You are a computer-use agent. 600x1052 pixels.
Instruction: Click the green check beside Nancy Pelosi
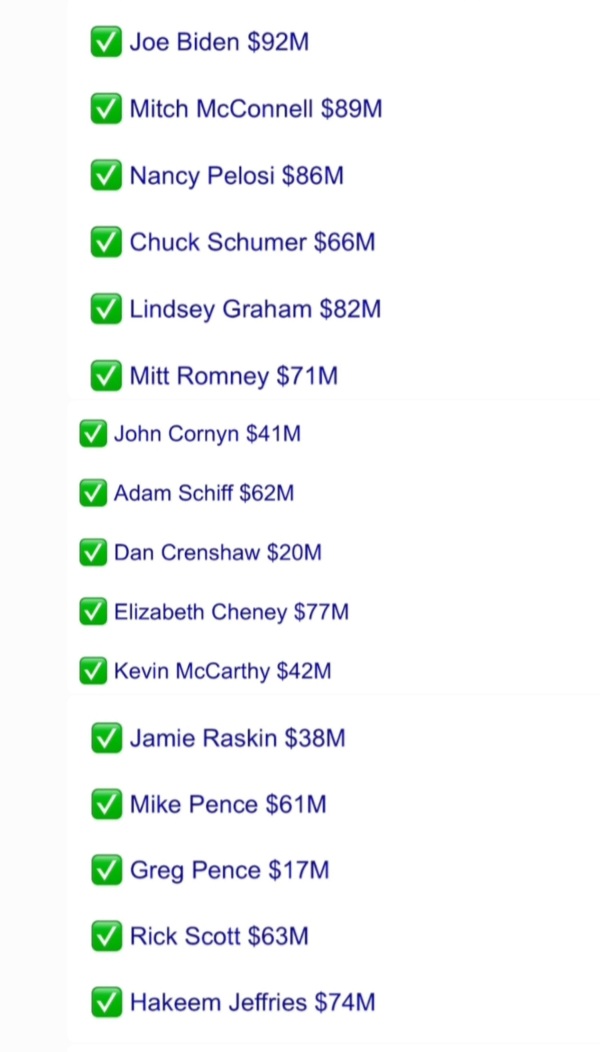click(106, 176)
